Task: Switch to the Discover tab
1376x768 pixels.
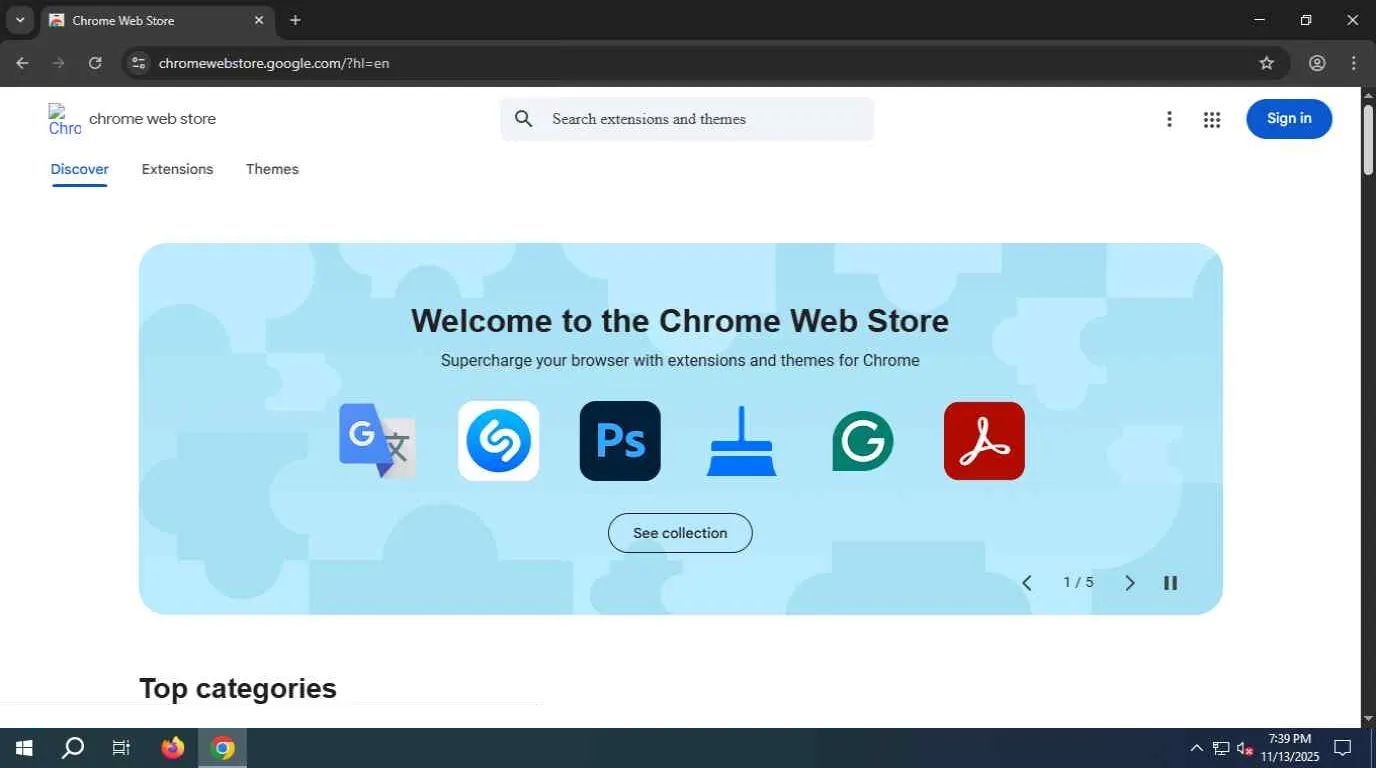Action: pyautogui.click(x=80, y=169)
